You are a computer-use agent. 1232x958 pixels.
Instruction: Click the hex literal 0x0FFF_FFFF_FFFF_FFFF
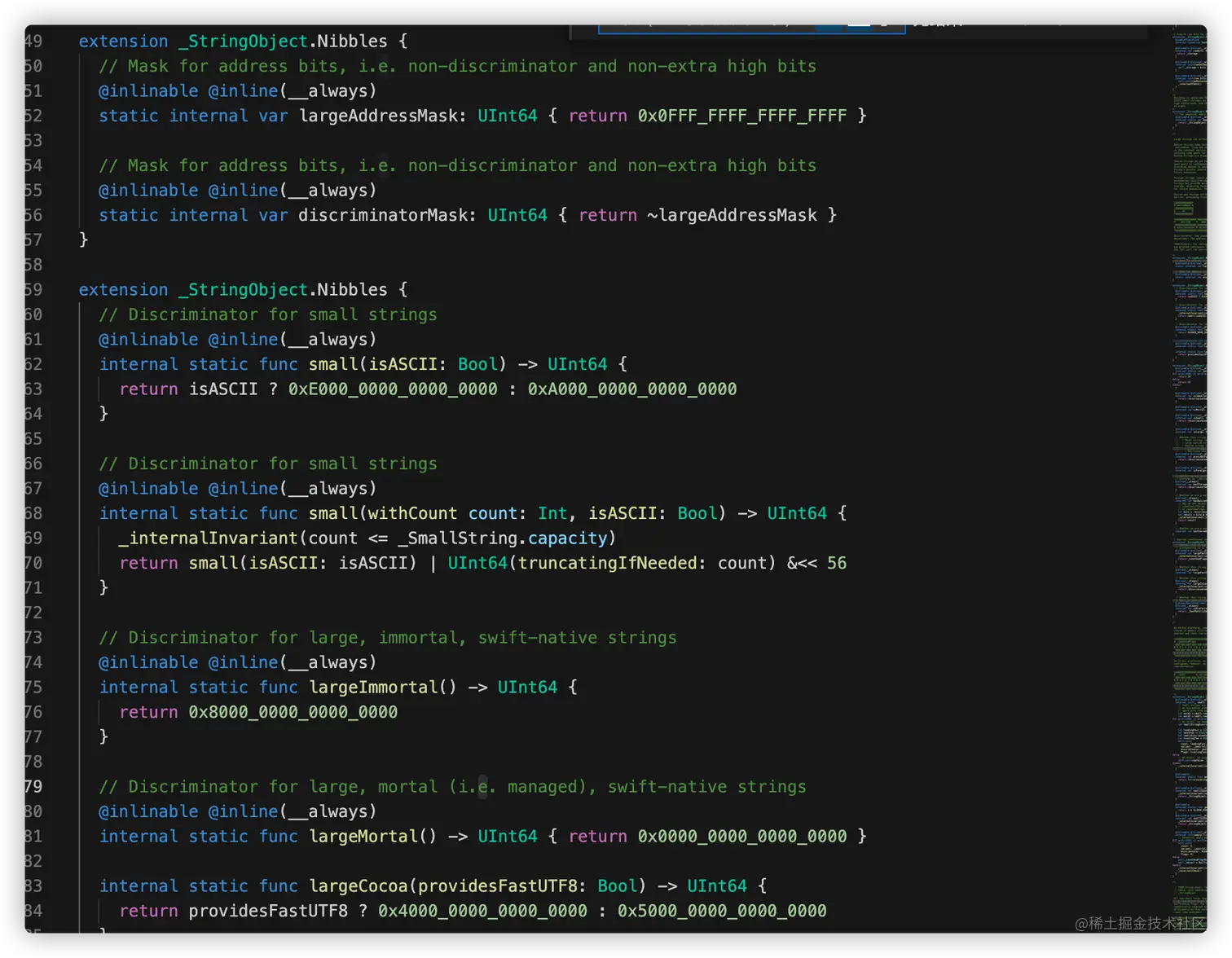coord(742,116)
